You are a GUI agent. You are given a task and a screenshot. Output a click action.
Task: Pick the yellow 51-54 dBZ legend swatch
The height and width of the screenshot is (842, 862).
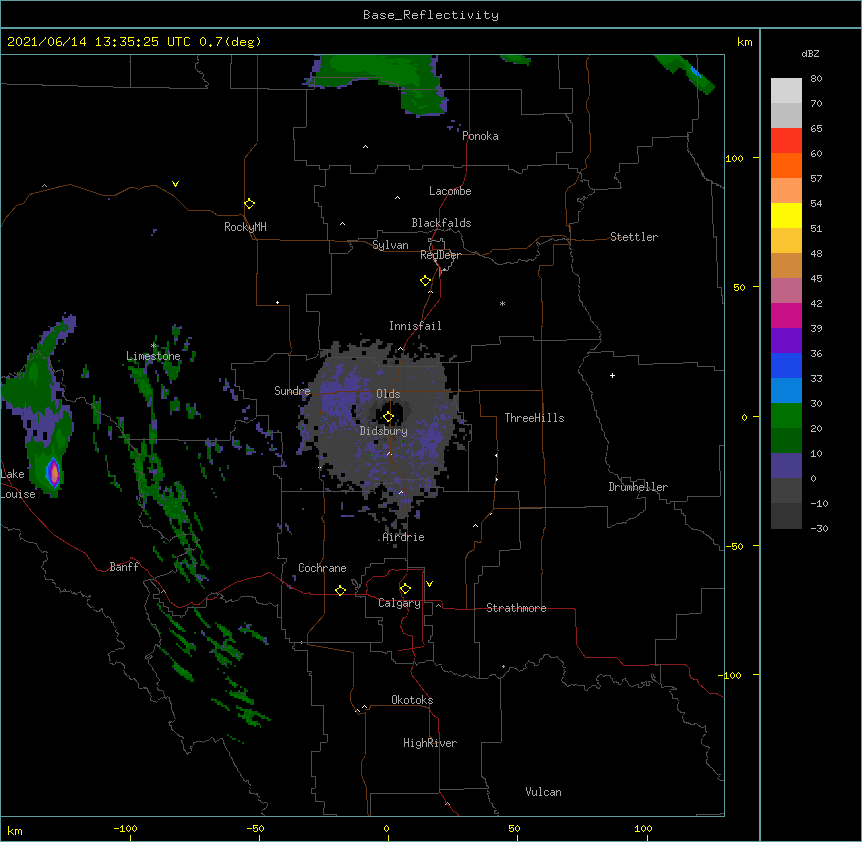click(x=786, y=215)
